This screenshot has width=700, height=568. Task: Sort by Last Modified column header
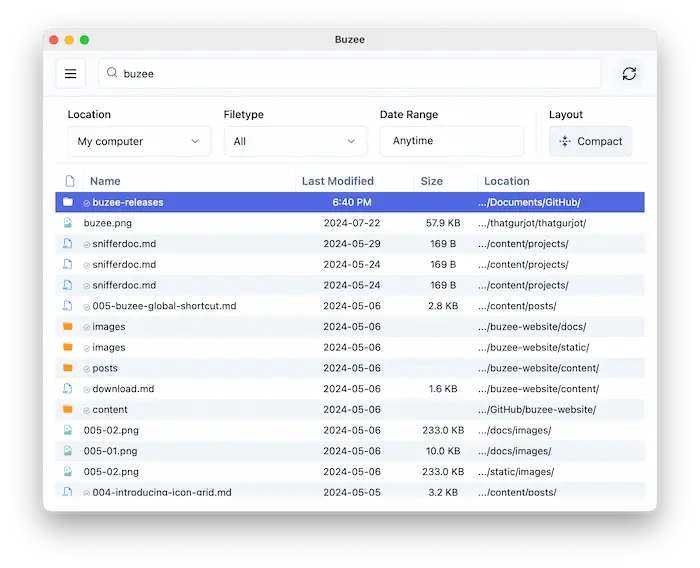click(x=338, y=181)
